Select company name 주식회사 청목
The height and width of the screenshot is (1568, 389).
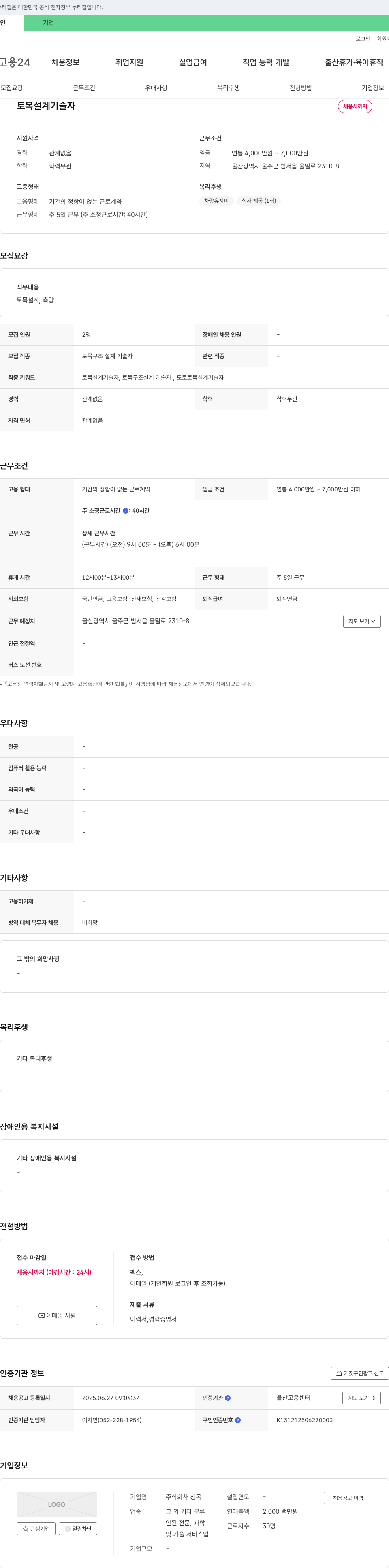pyautogui.click(x=184, y=1497)
